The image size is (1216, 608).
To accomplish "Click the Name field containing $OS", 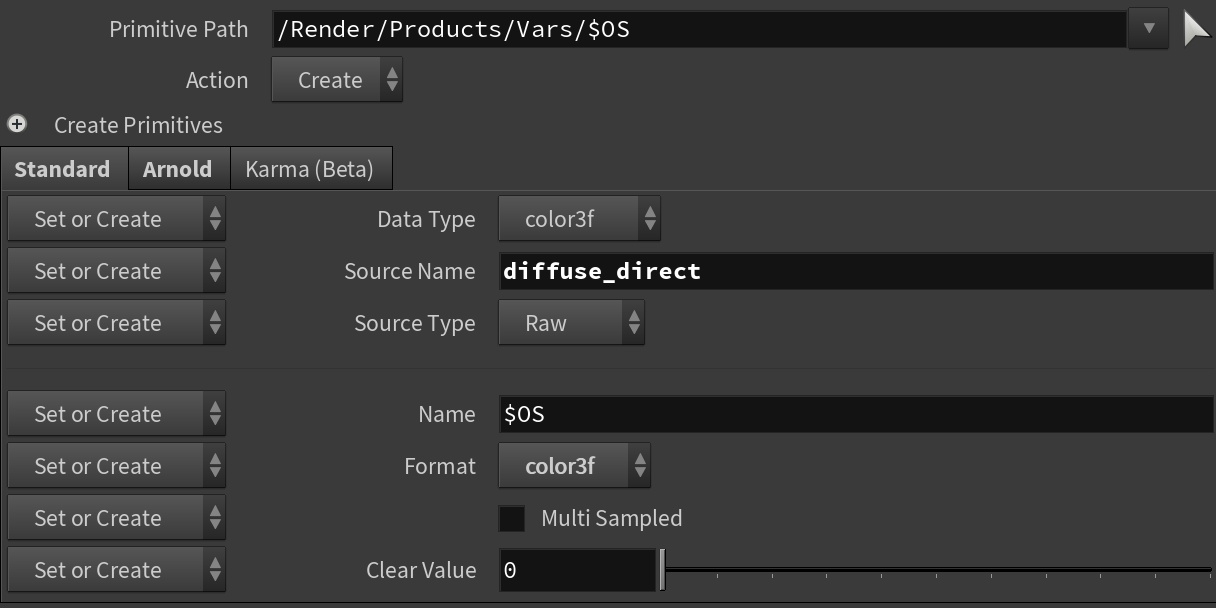I will point(855,414).
